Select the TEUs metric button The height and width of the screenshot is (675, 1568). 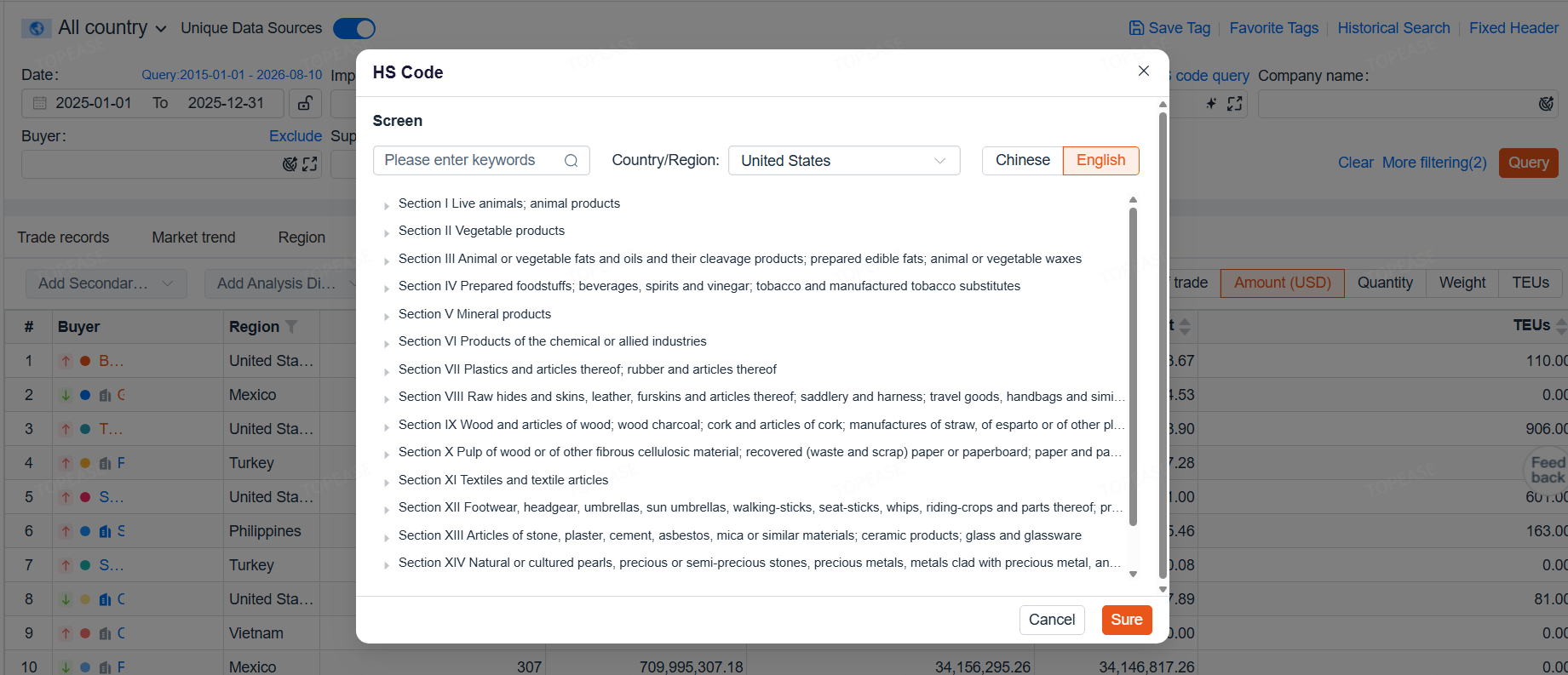click(1531, 283)
